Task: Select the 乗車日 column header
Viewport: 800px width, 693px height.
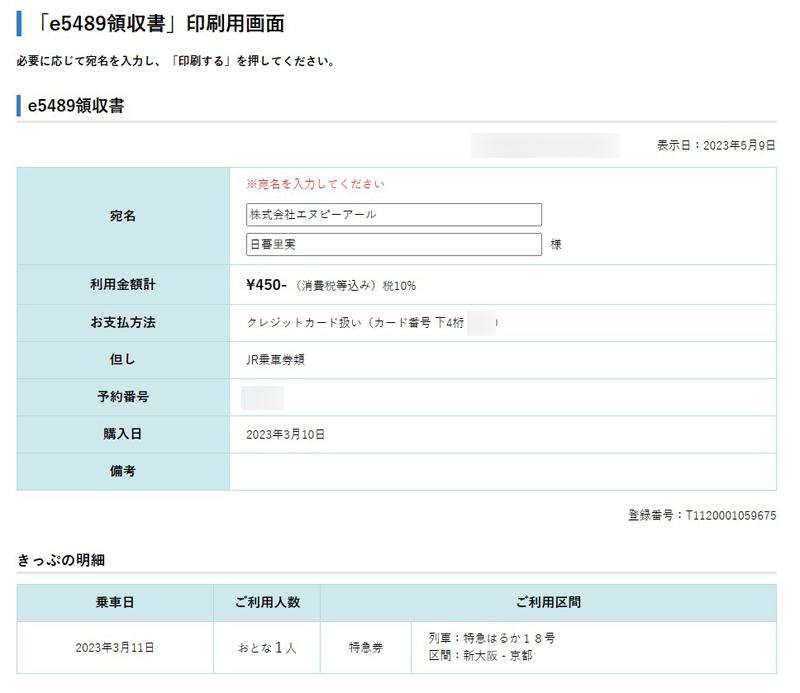Action: coord(115,603)
